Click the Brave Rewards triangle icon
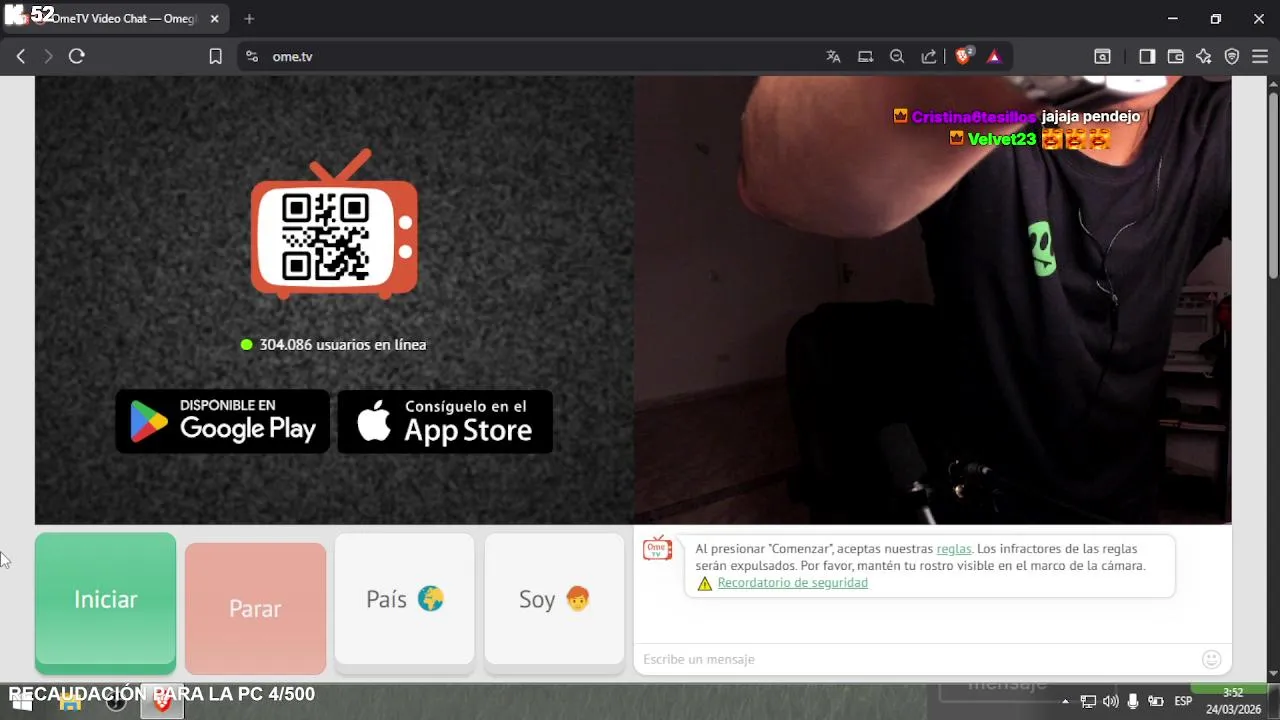 point(994,57)
